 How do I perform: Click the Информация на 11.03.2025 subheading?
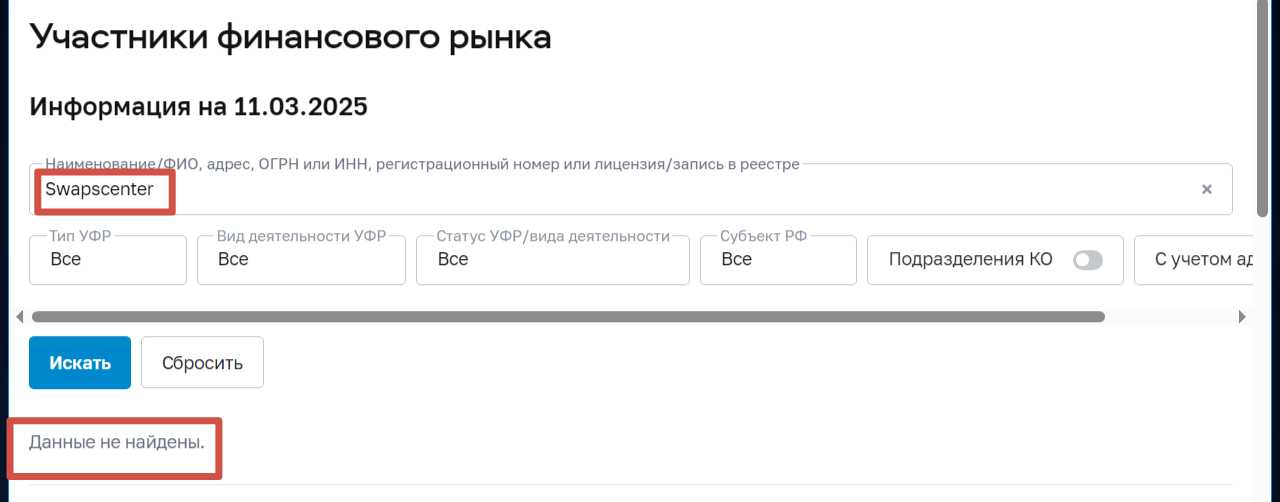pyautogui.click(x=199, y=106)
